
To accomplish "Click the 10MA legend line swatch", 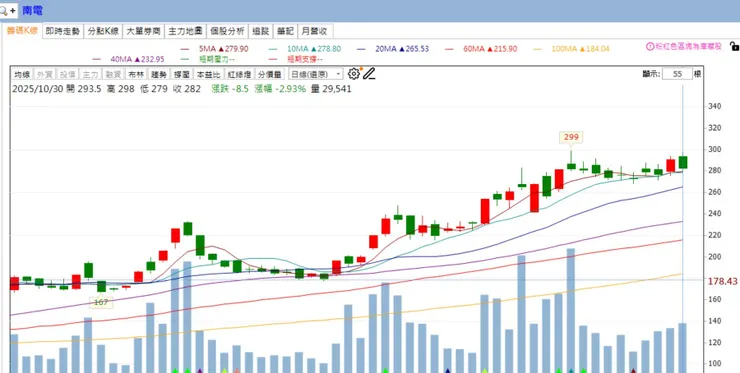I will point(272,49).
